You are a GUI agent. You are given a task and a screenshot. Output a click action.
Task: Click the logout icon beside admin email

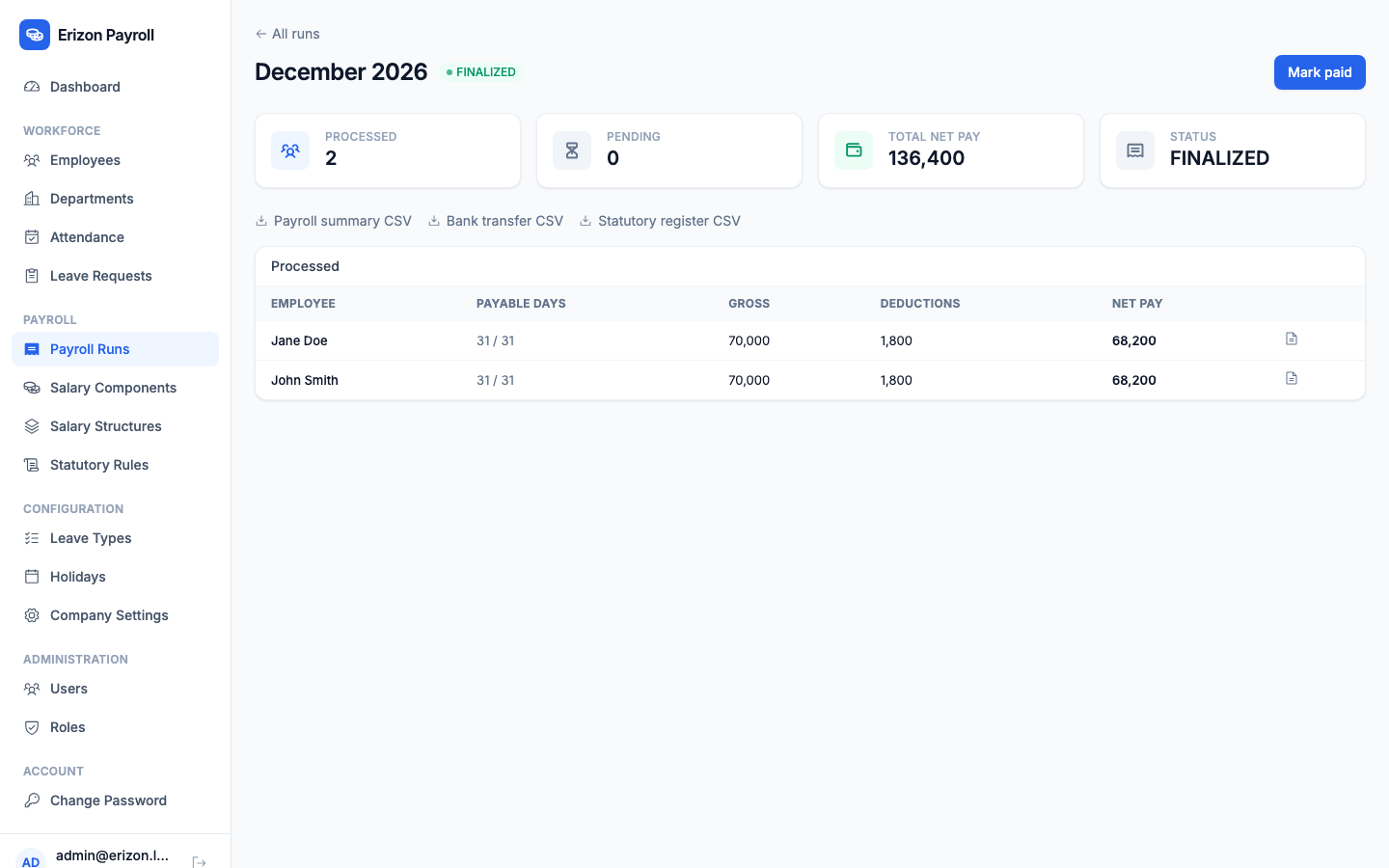tap(199, 862)
